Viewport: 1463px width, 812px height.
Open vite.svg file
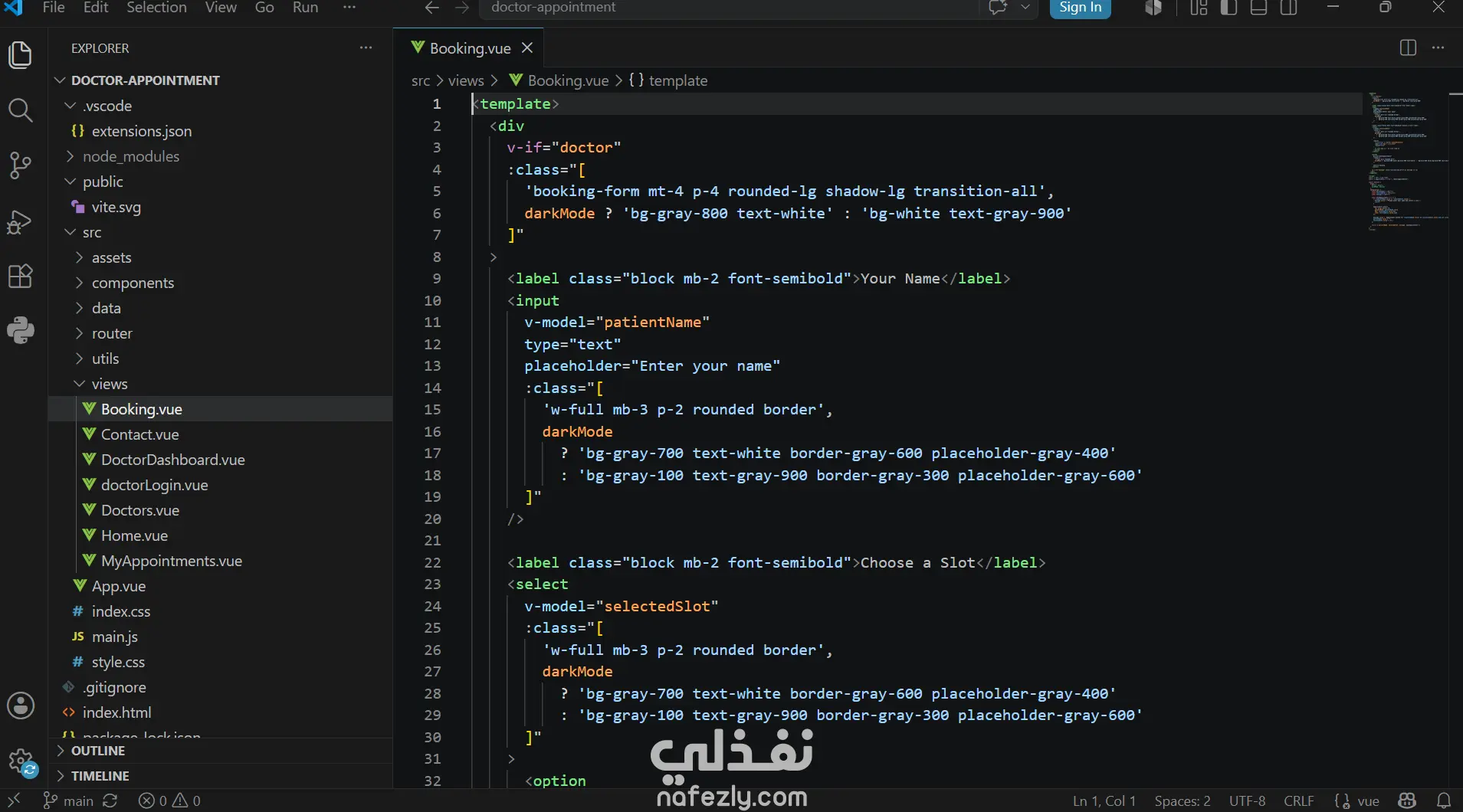(221, 207)
